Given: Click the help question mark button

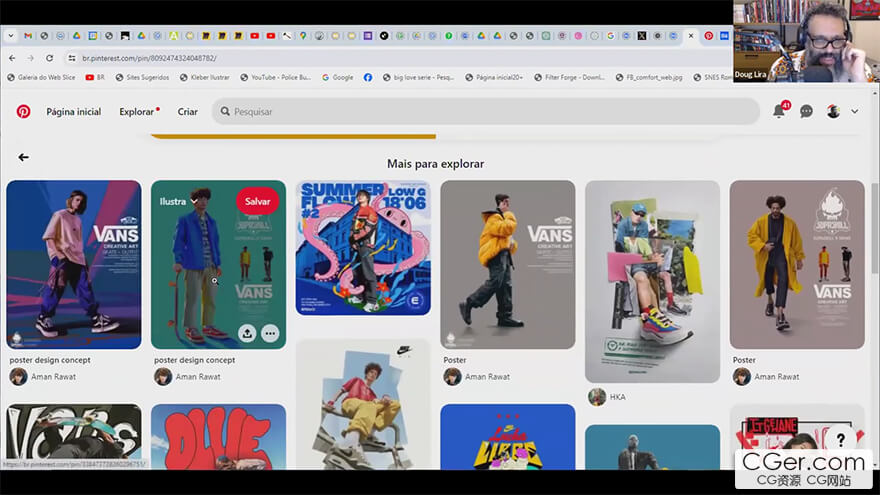Looking at the screenshot, I should coord(840,439).
